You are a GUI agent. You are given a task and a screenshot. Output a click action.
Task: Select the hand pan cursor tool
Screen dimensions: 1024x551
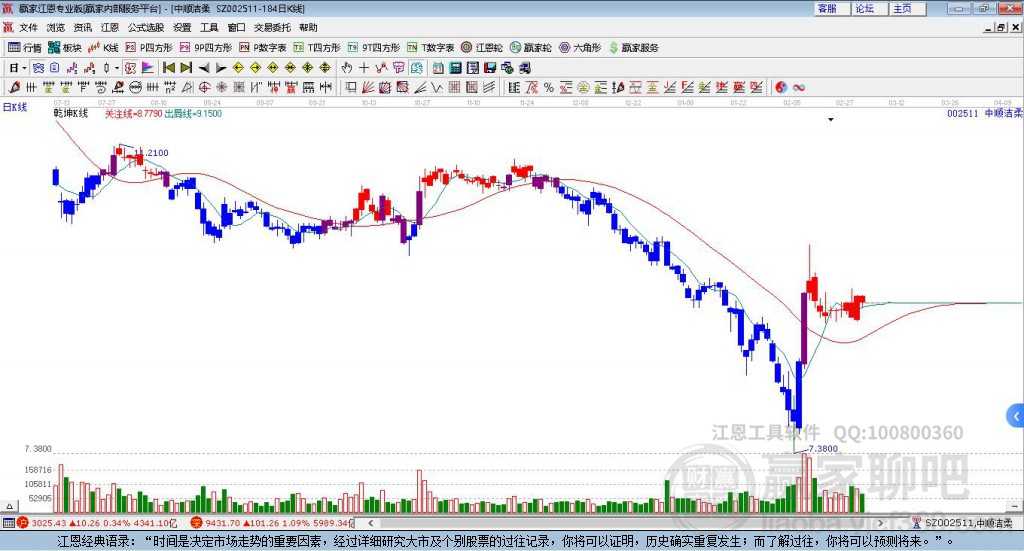click(x=347, y=68)
